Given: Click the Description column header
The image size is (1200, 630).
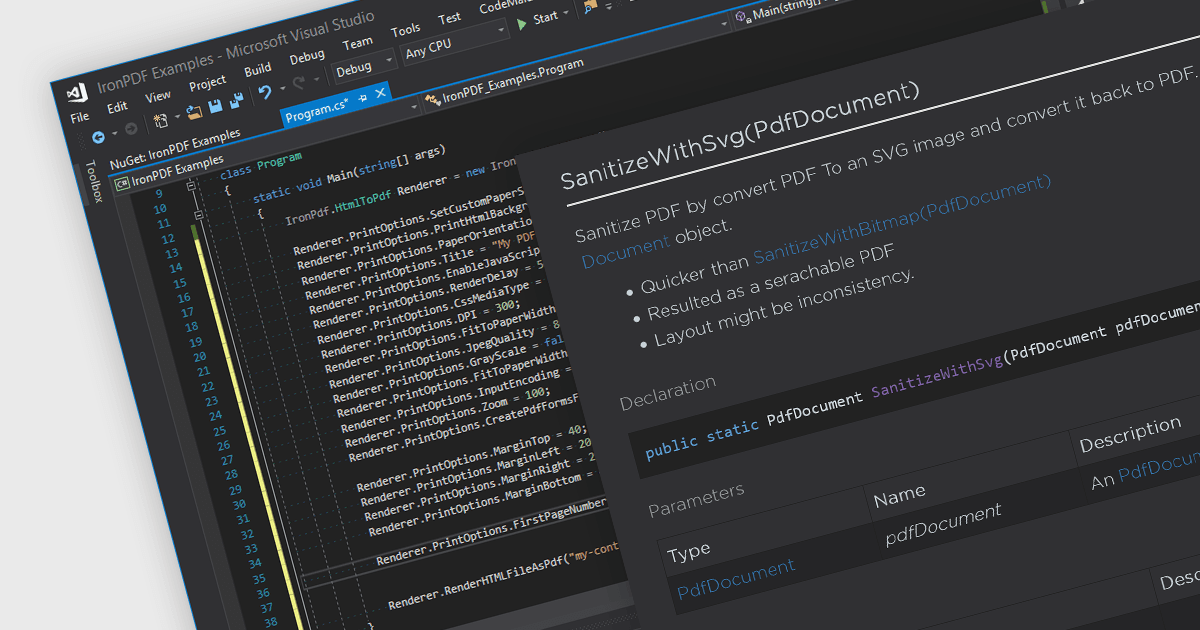Looking at the screenshot, I should pos(1130,436).
